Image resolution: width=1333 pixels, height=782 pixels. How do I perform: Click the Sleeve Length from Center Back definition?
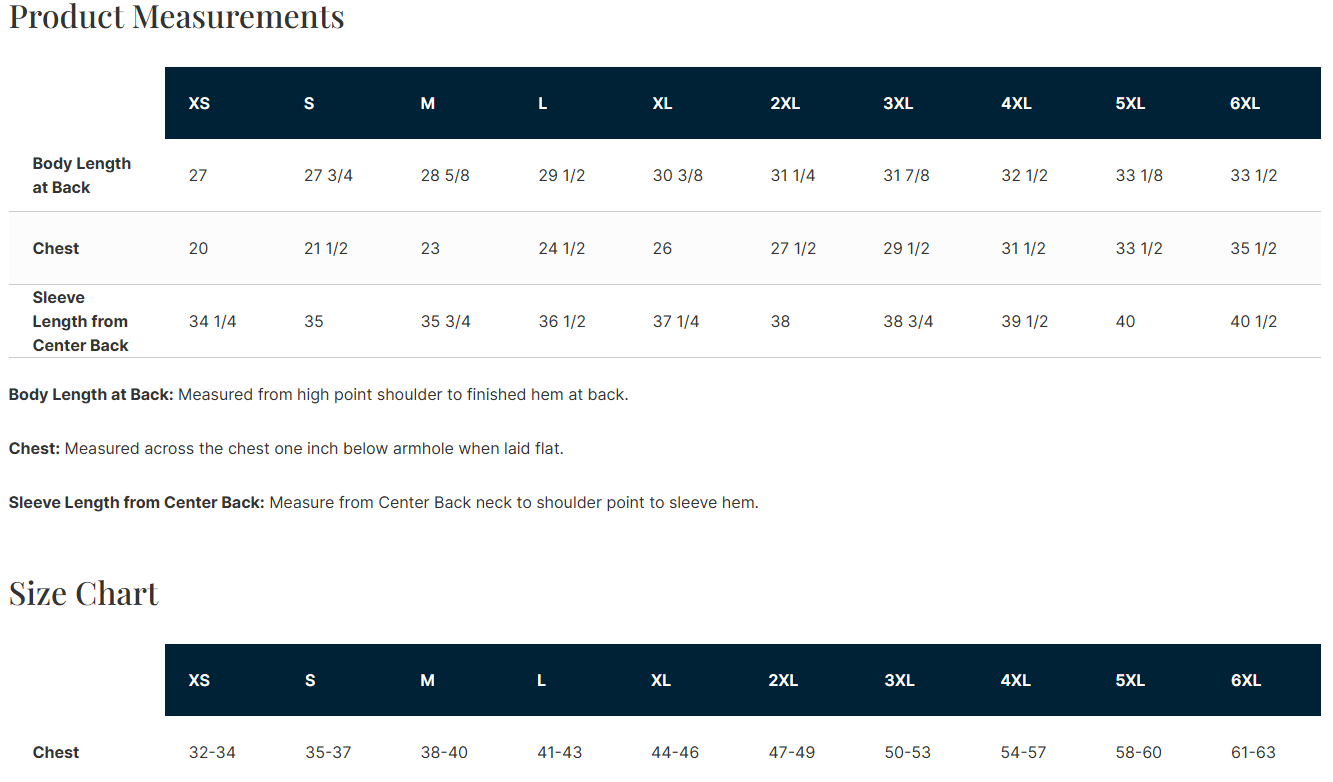click(x=384, y=502)
